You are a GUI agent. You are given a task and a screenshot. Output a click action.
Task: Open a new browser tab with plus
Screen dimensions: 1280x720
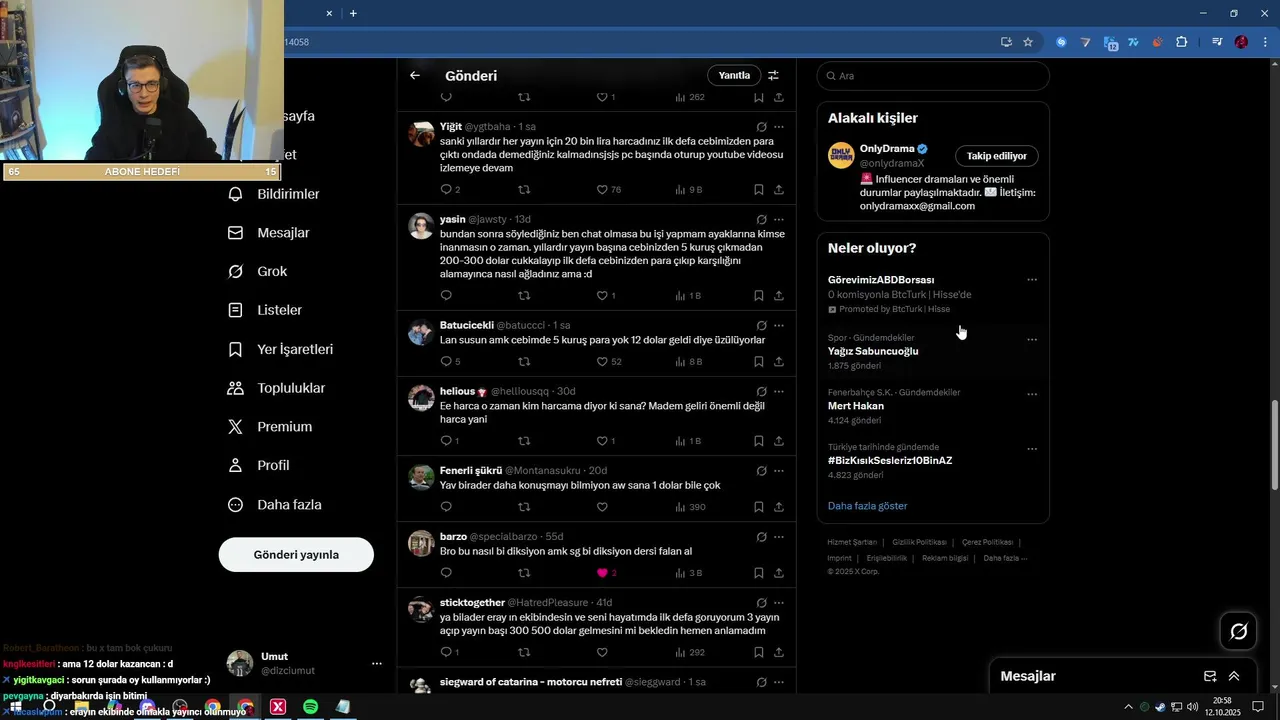click(x=353, y=13)
